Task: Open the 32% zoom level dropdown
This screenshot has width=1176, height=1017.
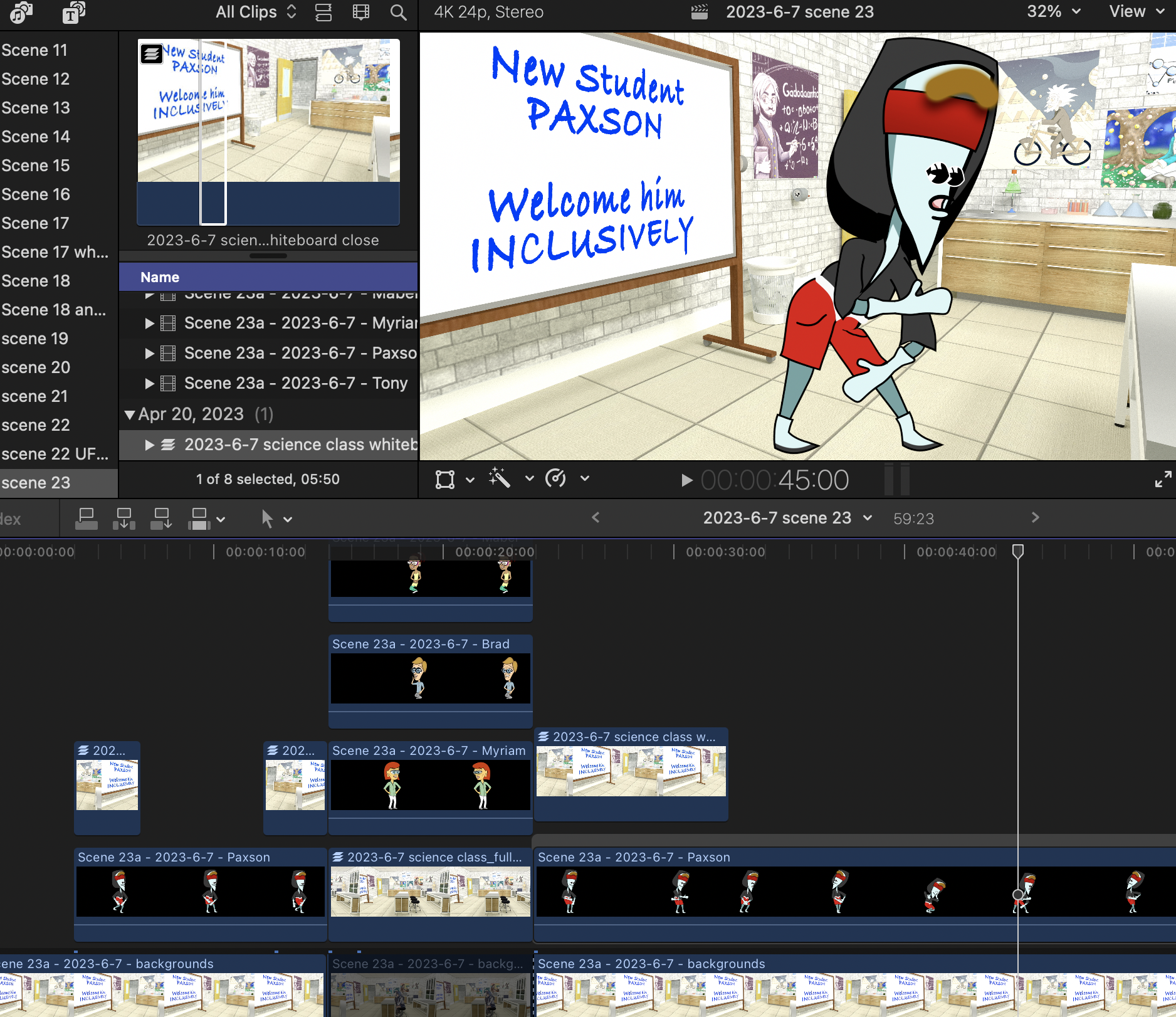Action: (x=1053, y=11)
